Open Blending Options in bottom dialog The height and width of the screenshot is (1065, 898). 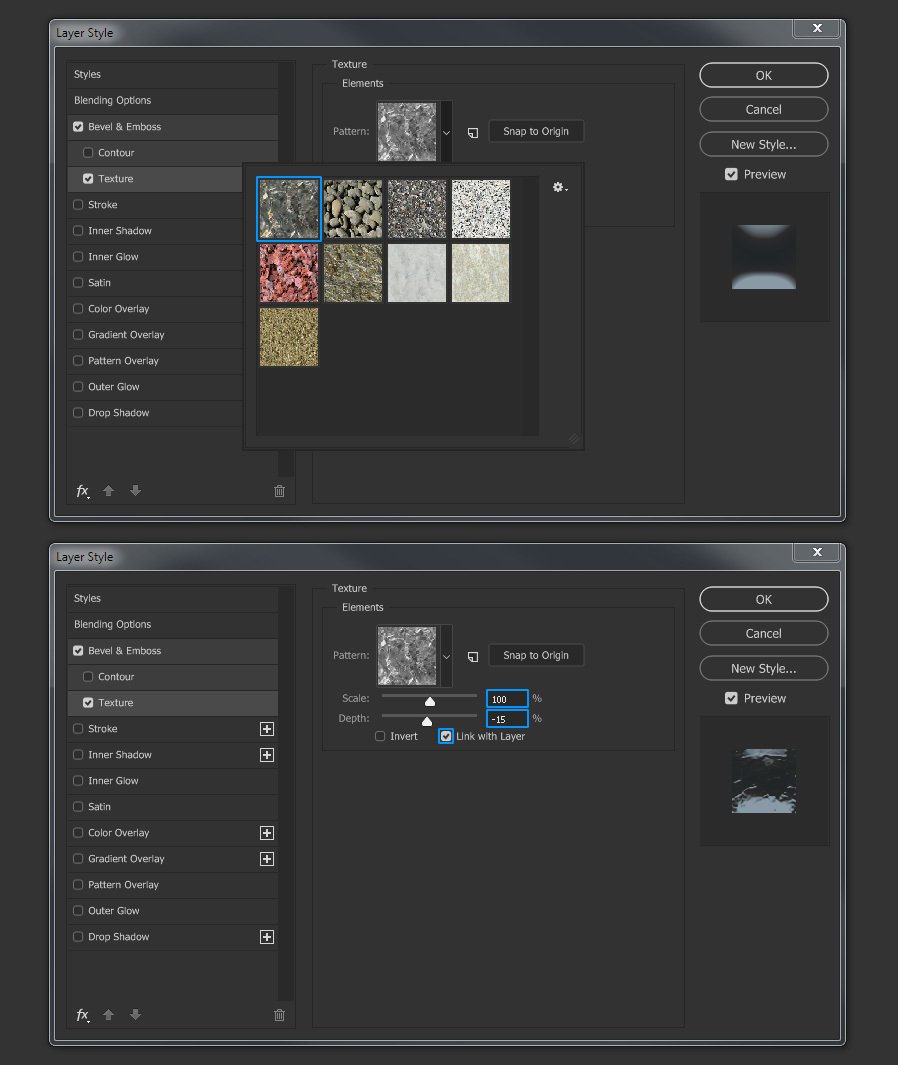(x=173, y=624)
